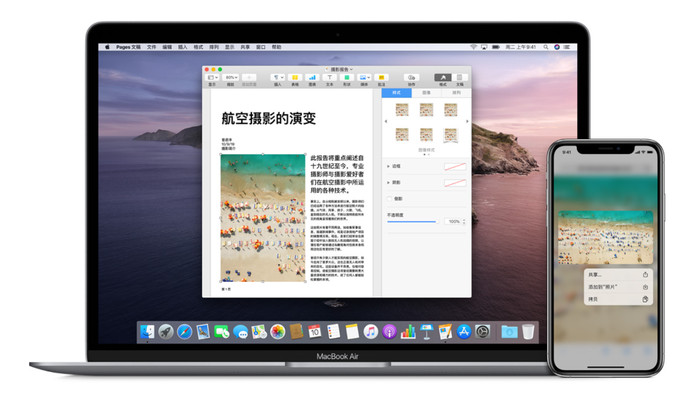This screenshot has height=401, width=700.
Task: Click the Collaborate (协作) toolbar icon
Action: point(412,76)
